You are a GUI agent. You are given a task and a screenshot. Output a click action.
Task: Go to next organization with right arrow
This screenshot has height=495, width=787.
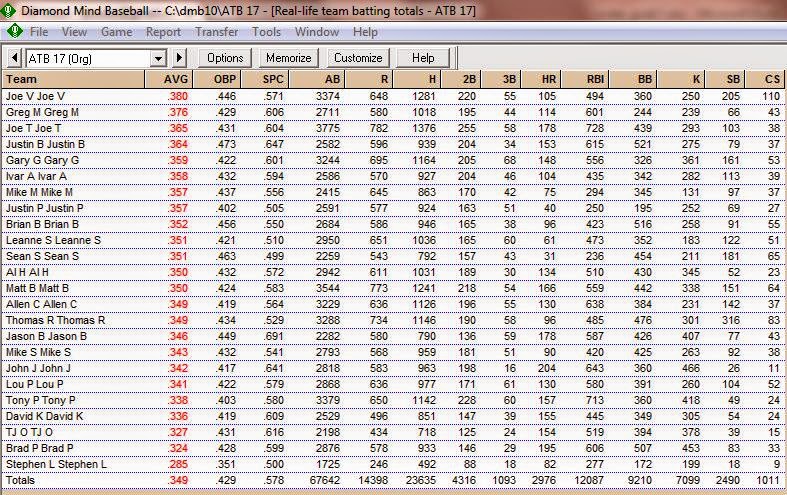pyautogui.click(x=179, y=58)
